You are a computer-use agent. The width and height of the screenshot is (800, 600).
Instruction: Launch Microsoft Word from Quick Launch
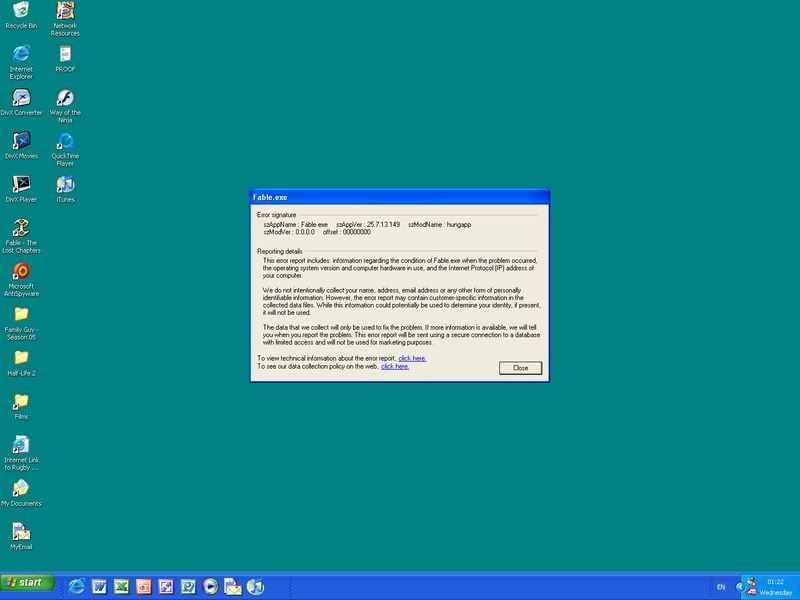coord(99,586)
